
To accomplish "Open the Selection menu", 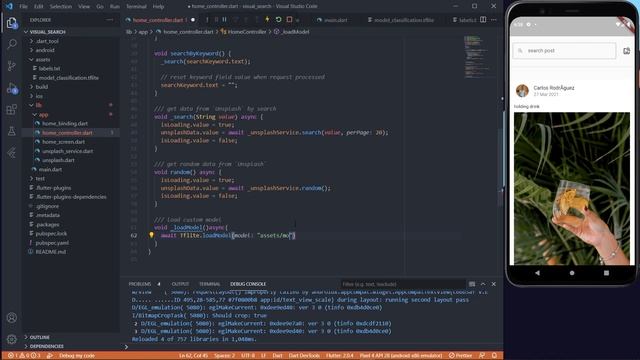I will click(61, 7).
